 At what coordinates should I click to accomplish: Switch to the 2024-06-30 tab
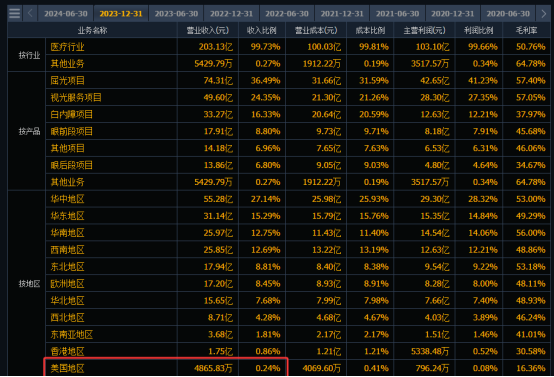click(66, 13)
